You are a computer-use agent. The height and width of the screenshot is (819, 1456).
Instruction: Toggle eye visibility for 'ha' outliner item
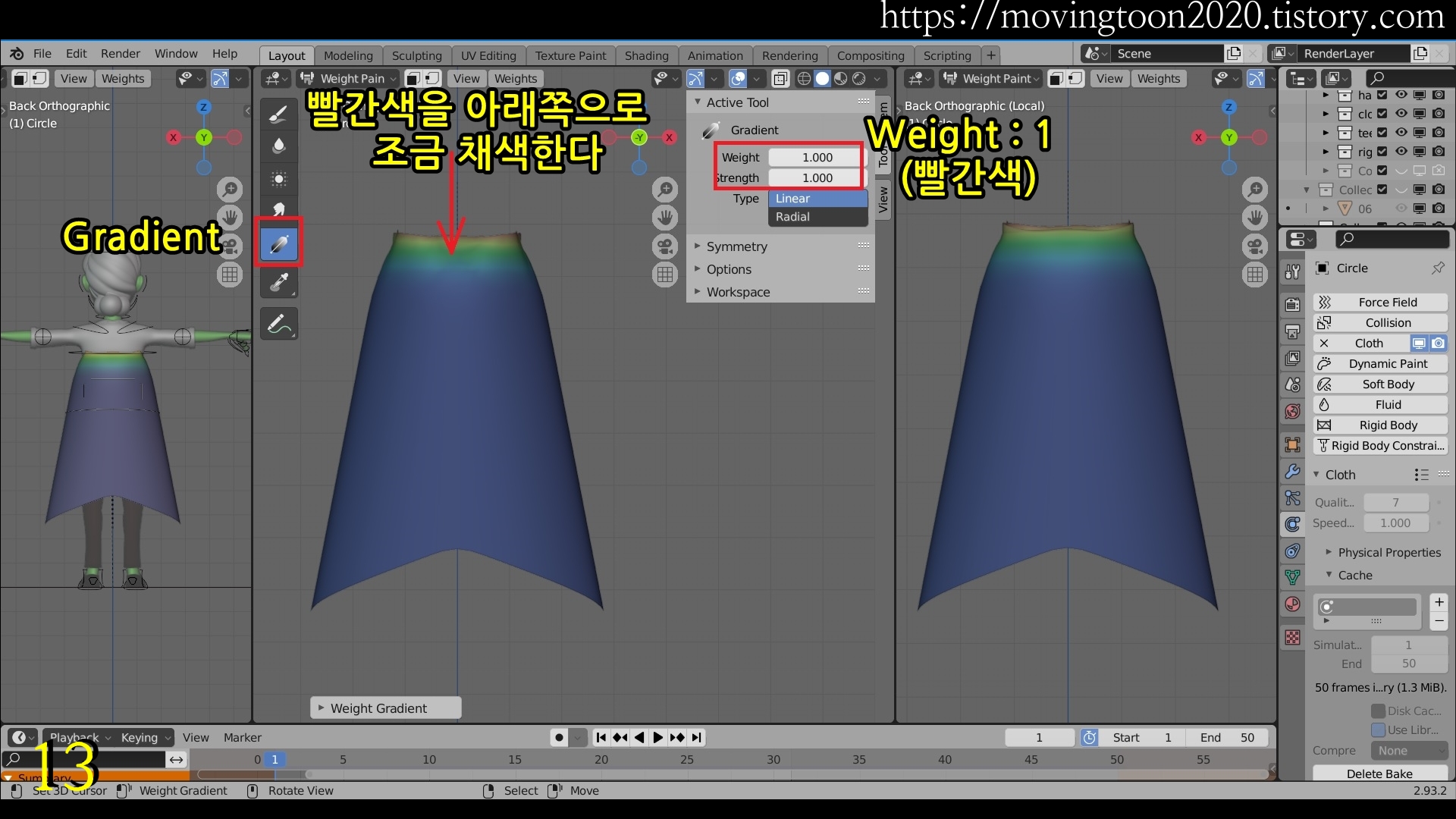pos(1401,95)
